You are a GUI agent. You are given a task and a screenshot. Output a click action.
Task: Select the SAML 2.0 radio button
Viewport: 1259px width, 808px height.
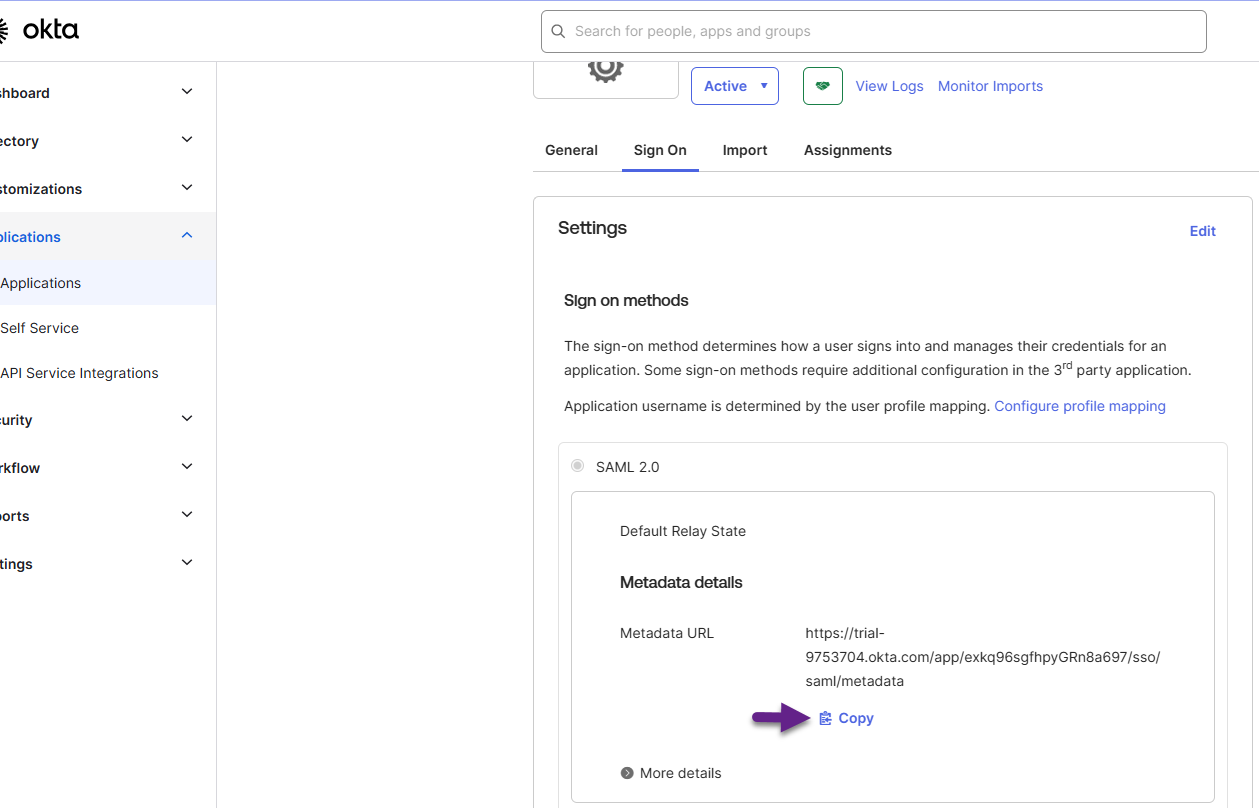click(x=577, y=466)
